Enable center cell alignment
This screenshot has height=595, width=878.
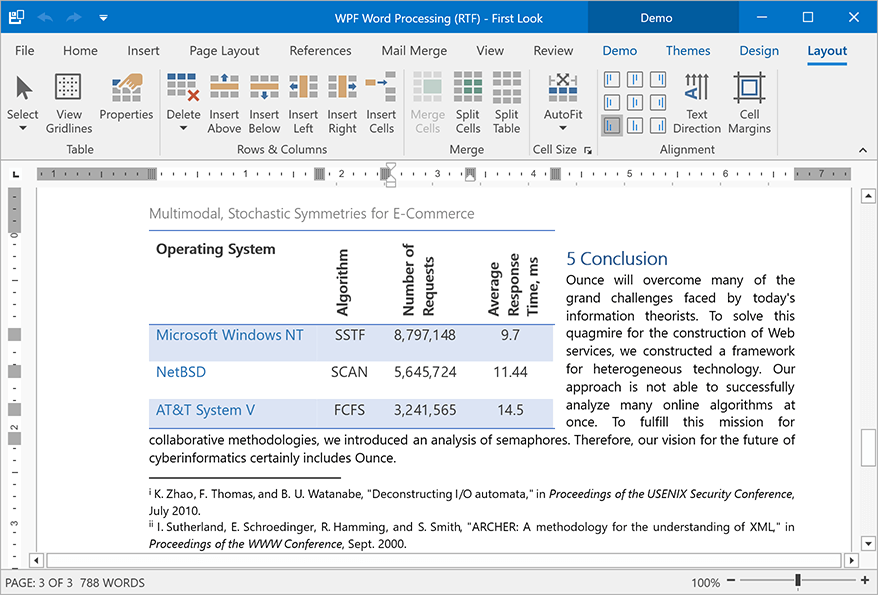click(x=635, y=101)
